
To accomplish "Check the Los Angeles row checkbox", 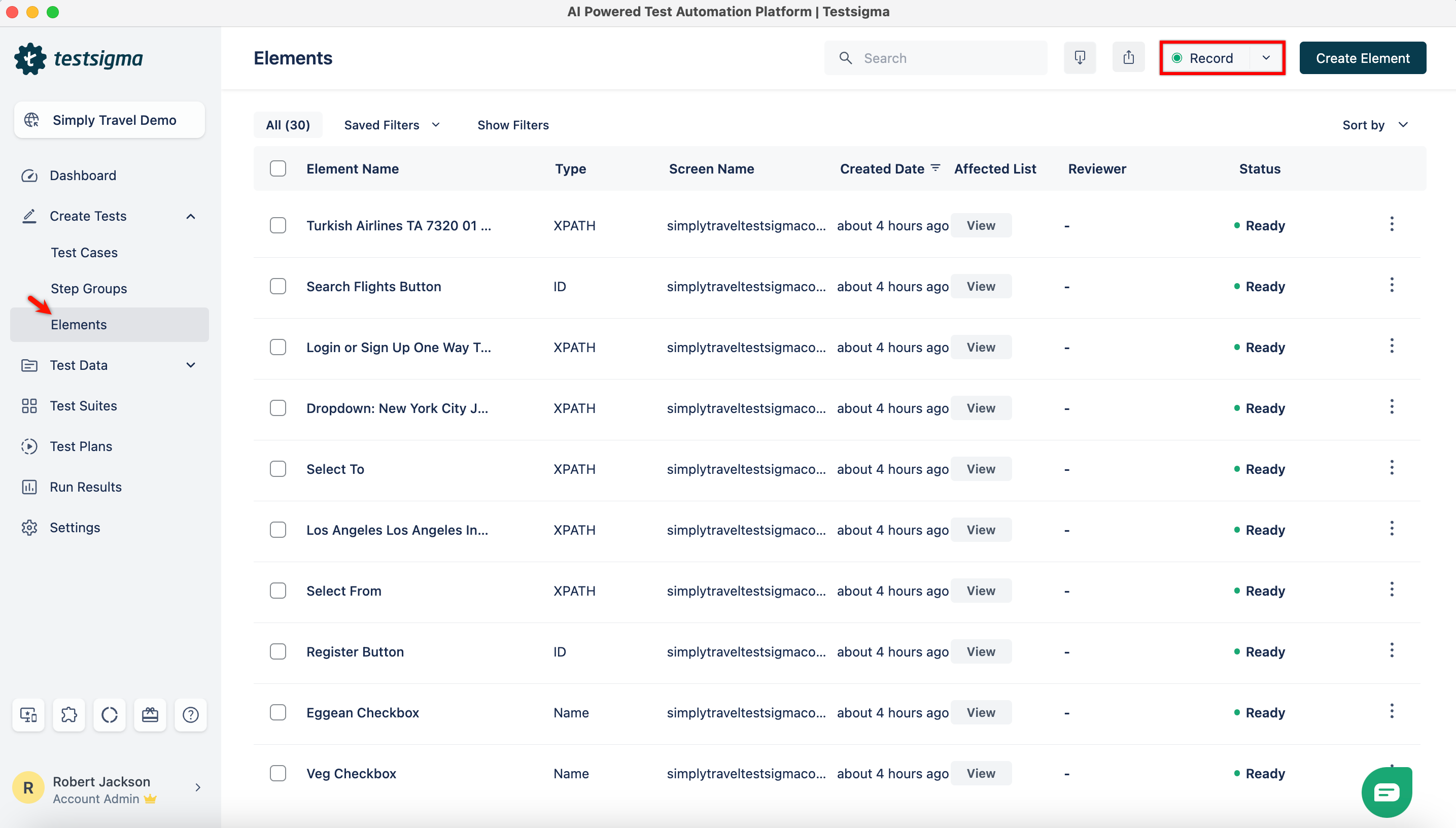I will tap(278, 530).
